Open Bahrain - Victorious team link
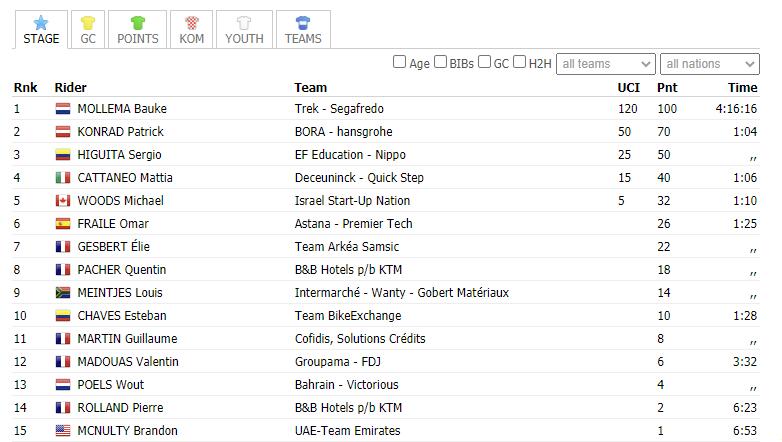Screen dimensions: 782x442 [347, 385]
